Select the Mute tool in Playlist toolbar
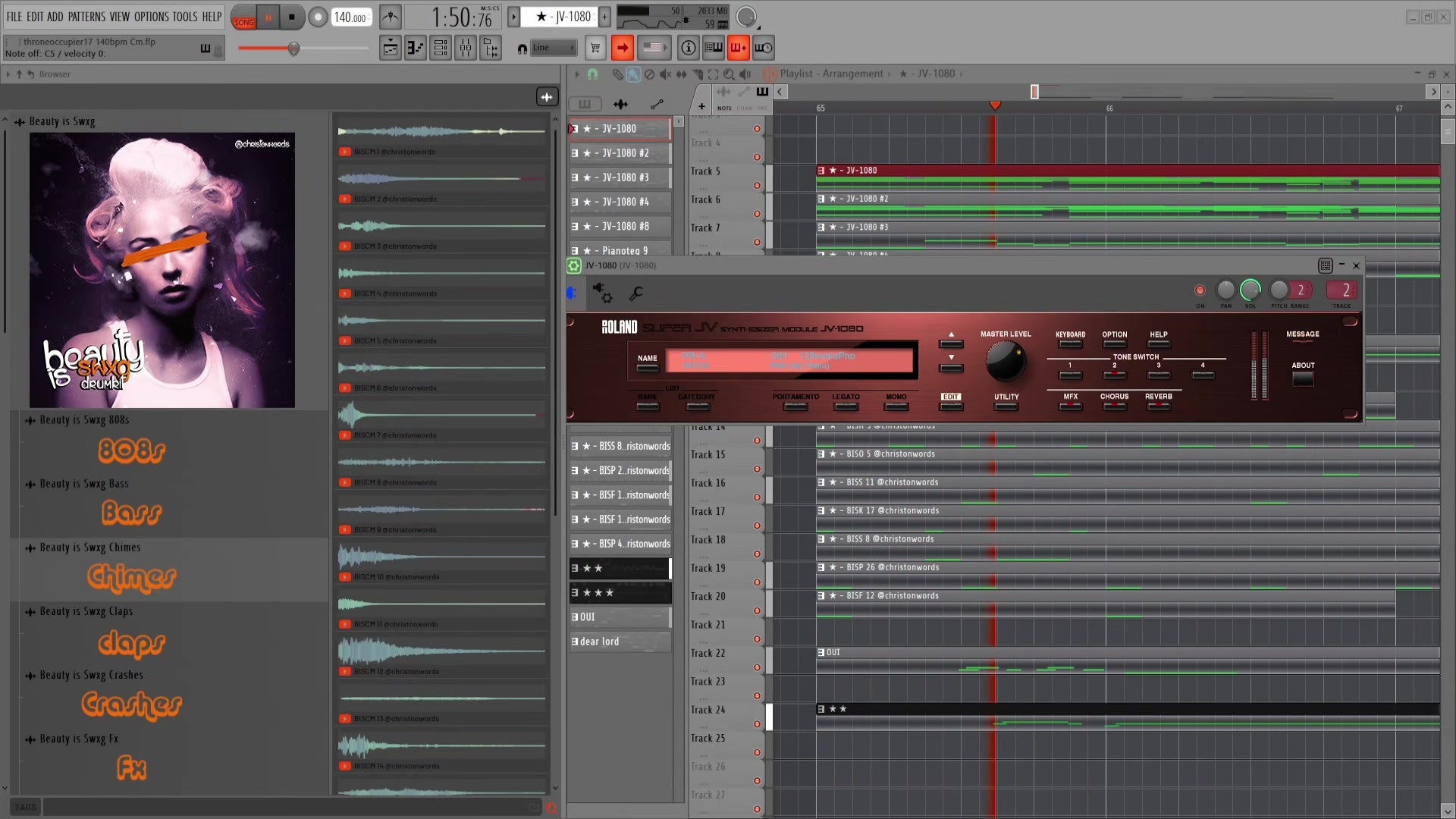 click(x=665, y=74)
